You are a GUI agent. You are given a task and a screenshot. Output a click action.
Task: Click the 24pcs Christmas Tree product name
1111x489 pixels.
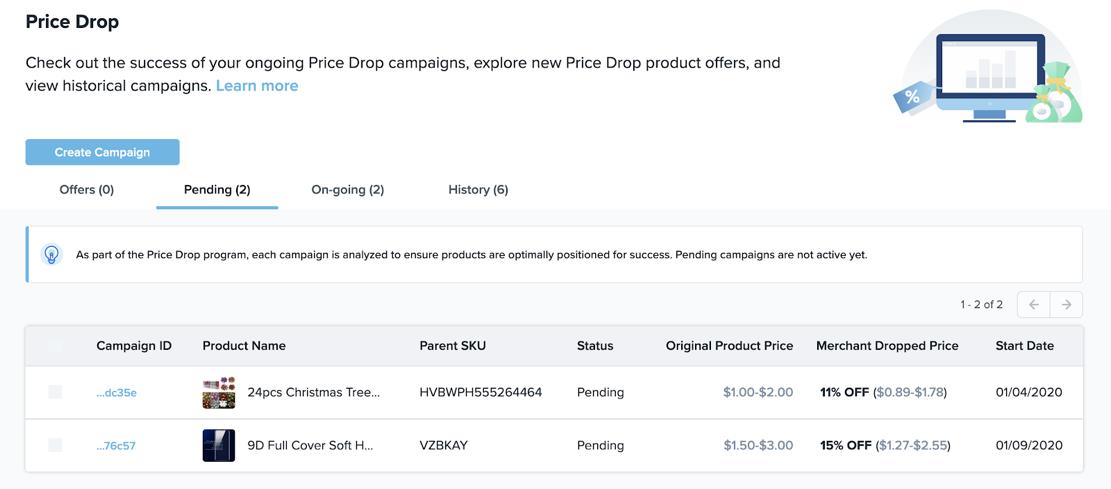[314, 393]
